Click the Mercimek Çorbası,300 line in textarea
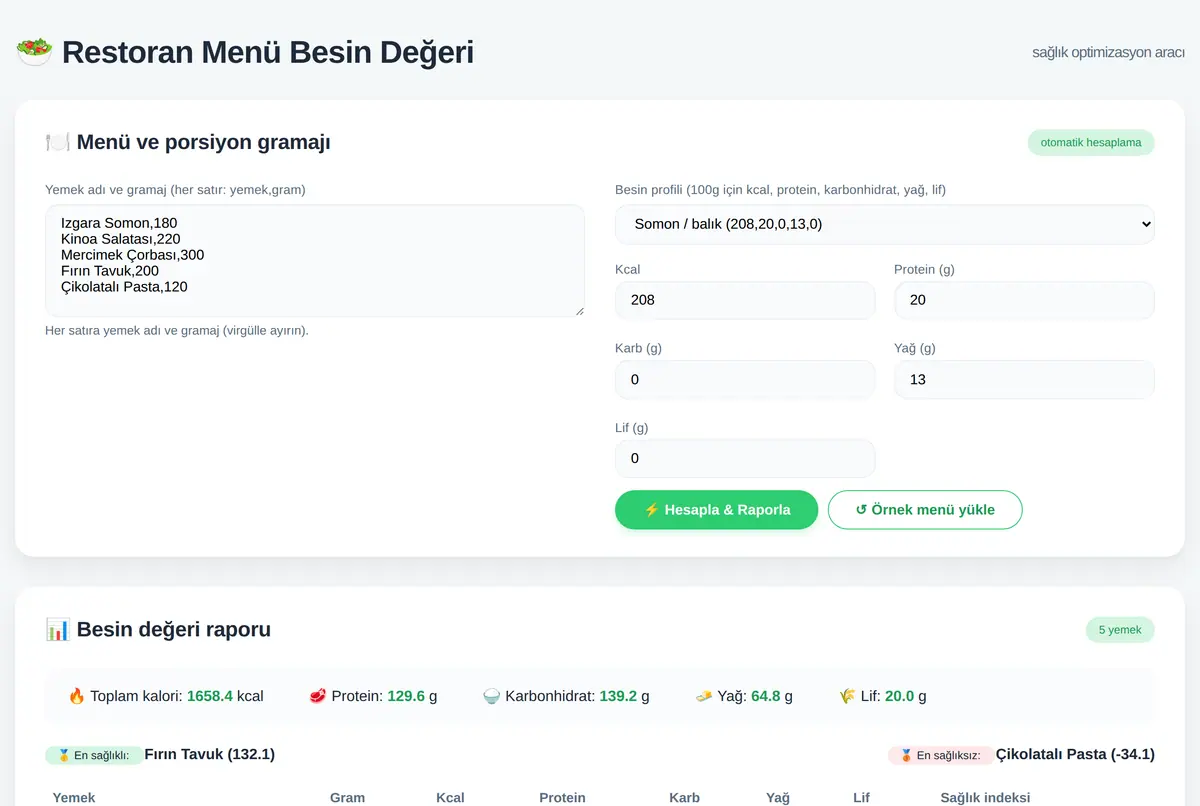The height and width of the screenshot is (806, 1200). [132, 255]
